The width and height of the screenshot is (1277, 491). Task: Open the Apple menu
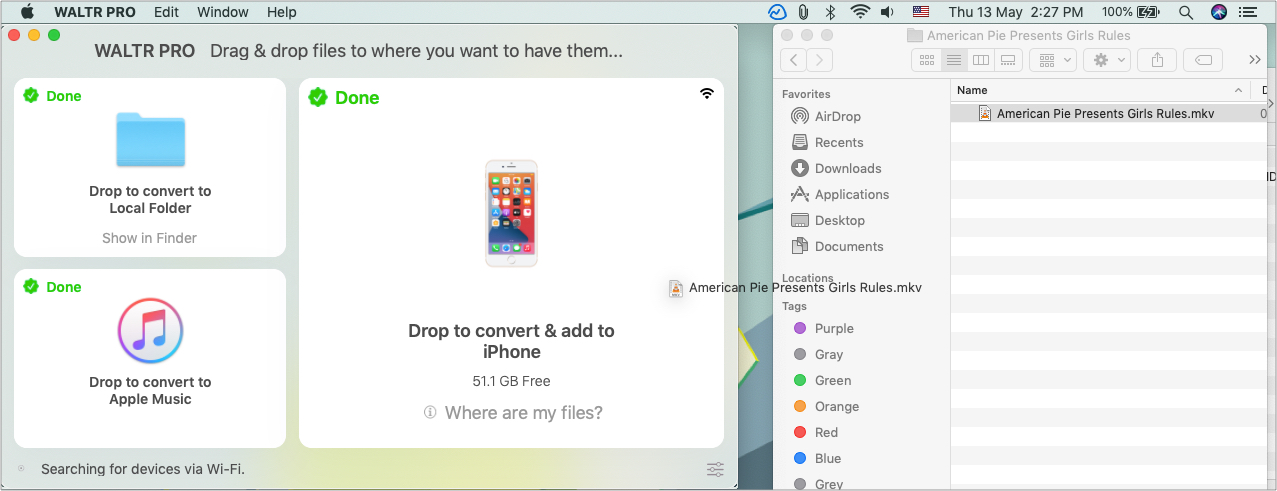click(27, 12)
